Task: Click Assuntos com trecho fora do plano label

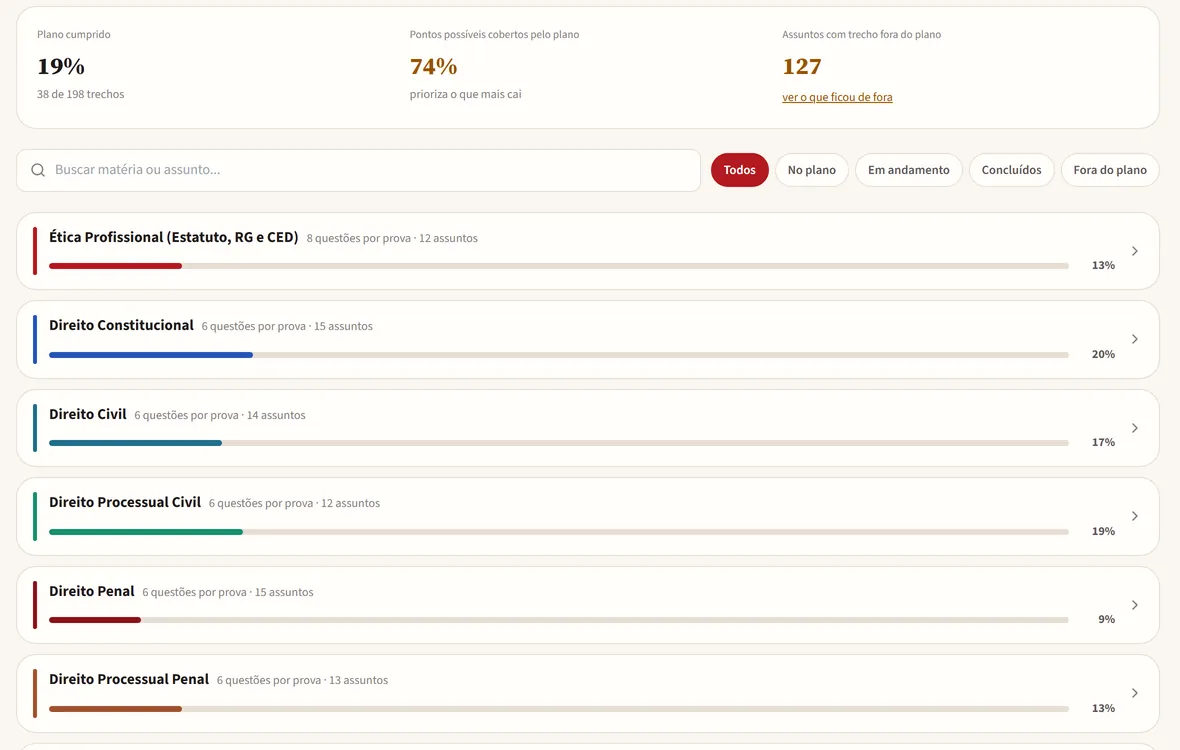Action: tap(862, 35)
